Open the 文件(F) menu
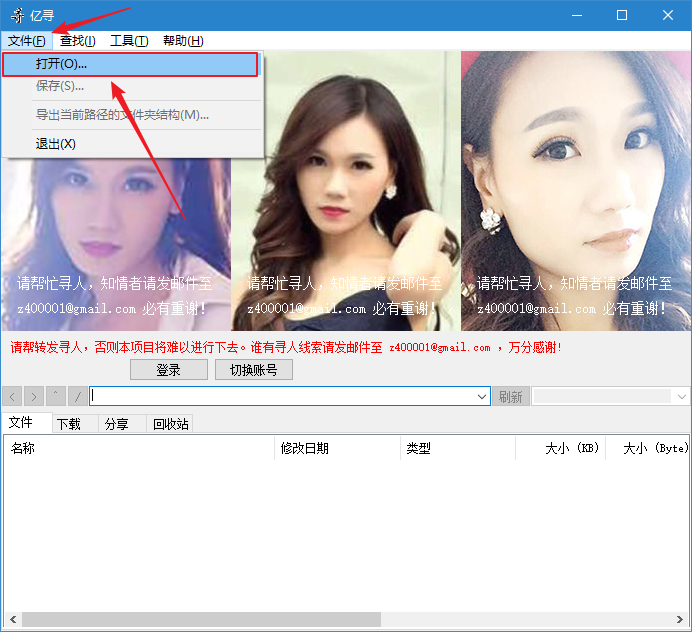The height and width of the screenshot is (632, 692). [26, 41]
